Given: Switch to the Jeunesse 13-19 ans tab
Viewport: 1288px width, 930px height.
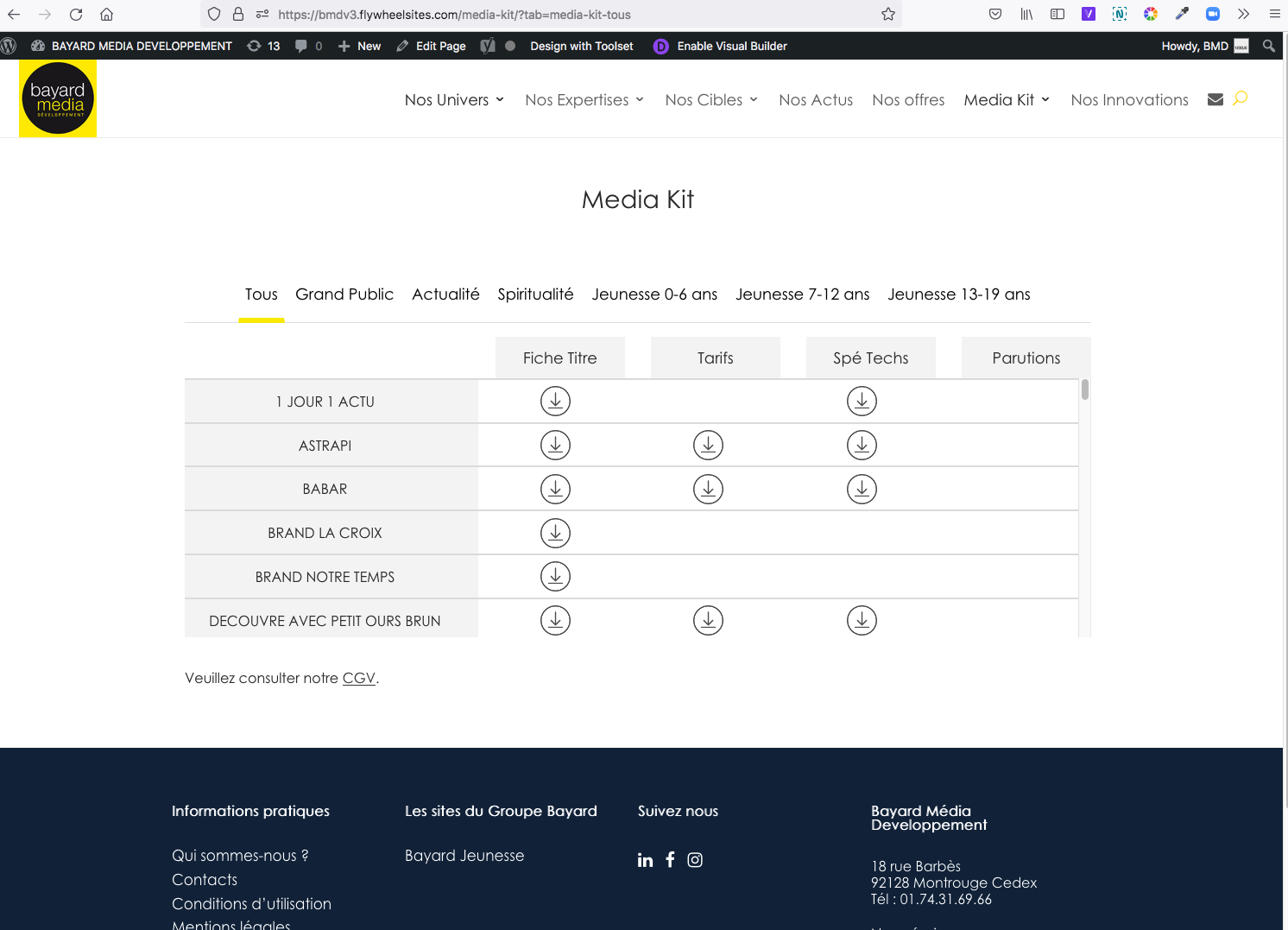Looking at the screenshot, I should click(x=959, y=294).
